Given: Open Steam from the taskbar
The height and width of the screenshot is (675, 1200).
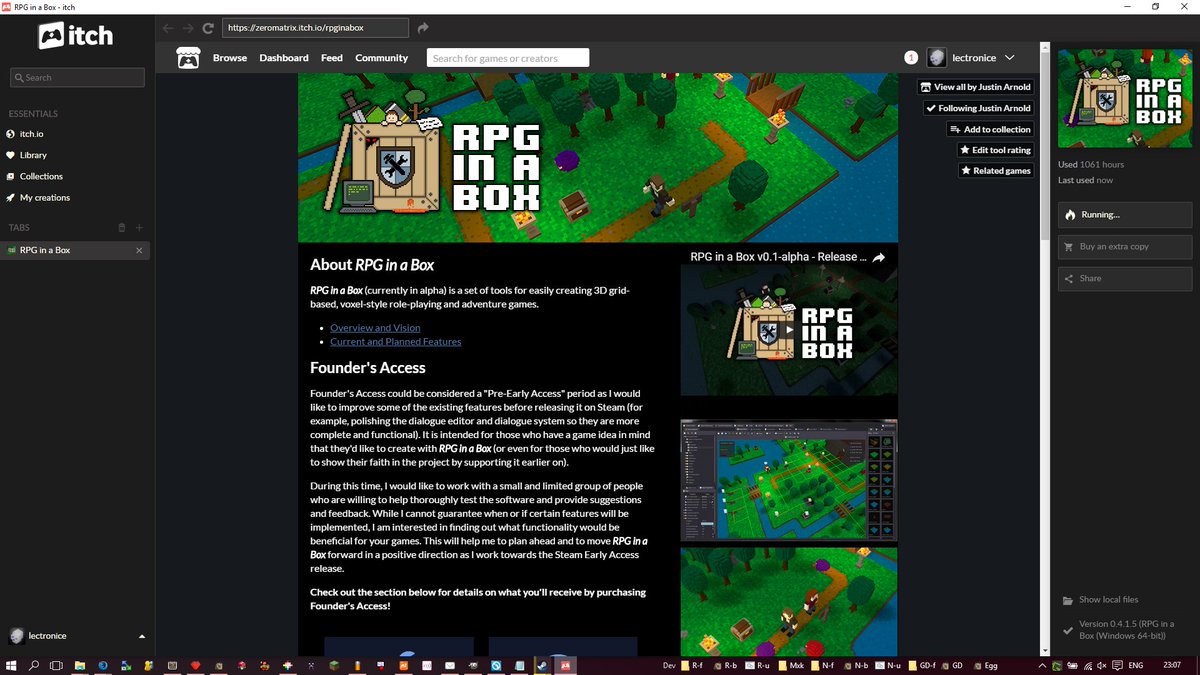Looking at the screenshot, I should [x=541, y=665].
